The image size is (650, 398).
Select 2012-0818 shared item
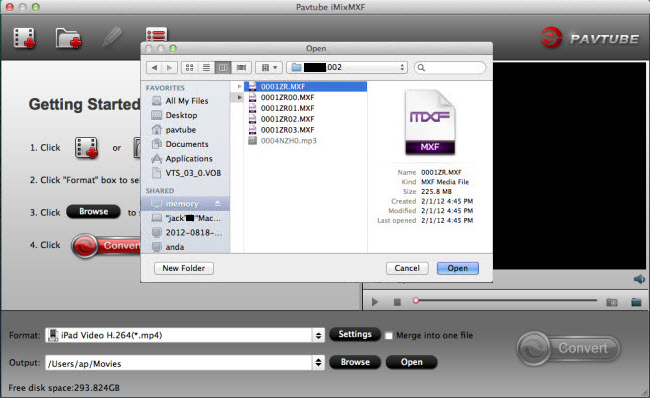click(187, 233)
